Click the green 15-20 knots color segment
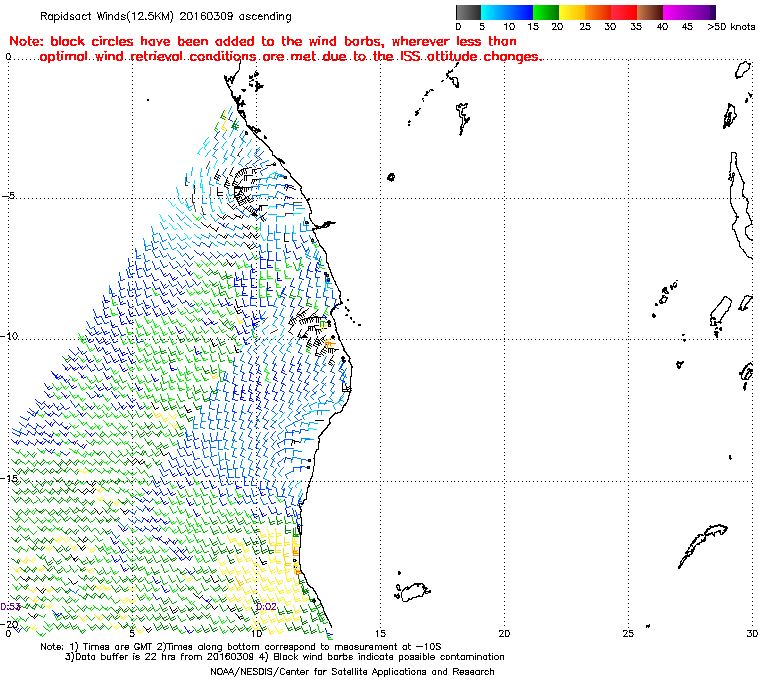Screen dimensions: 760x688 (x=546, y=12)
